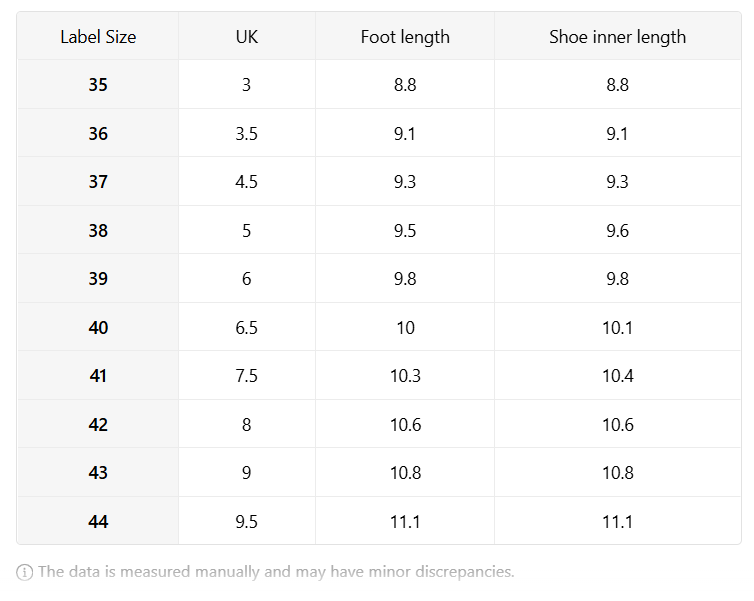Select label size 44 cell
Screen dimensions: 754x601
tap(98, 521)
